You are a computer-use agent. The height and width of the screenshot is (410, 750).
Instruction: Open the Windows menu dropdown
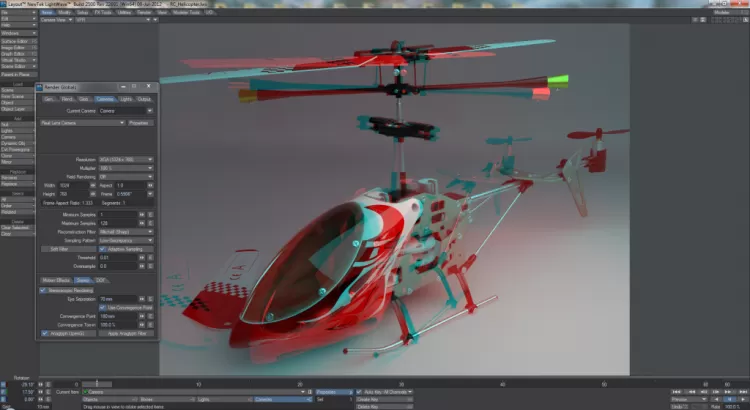pos(19,33)
